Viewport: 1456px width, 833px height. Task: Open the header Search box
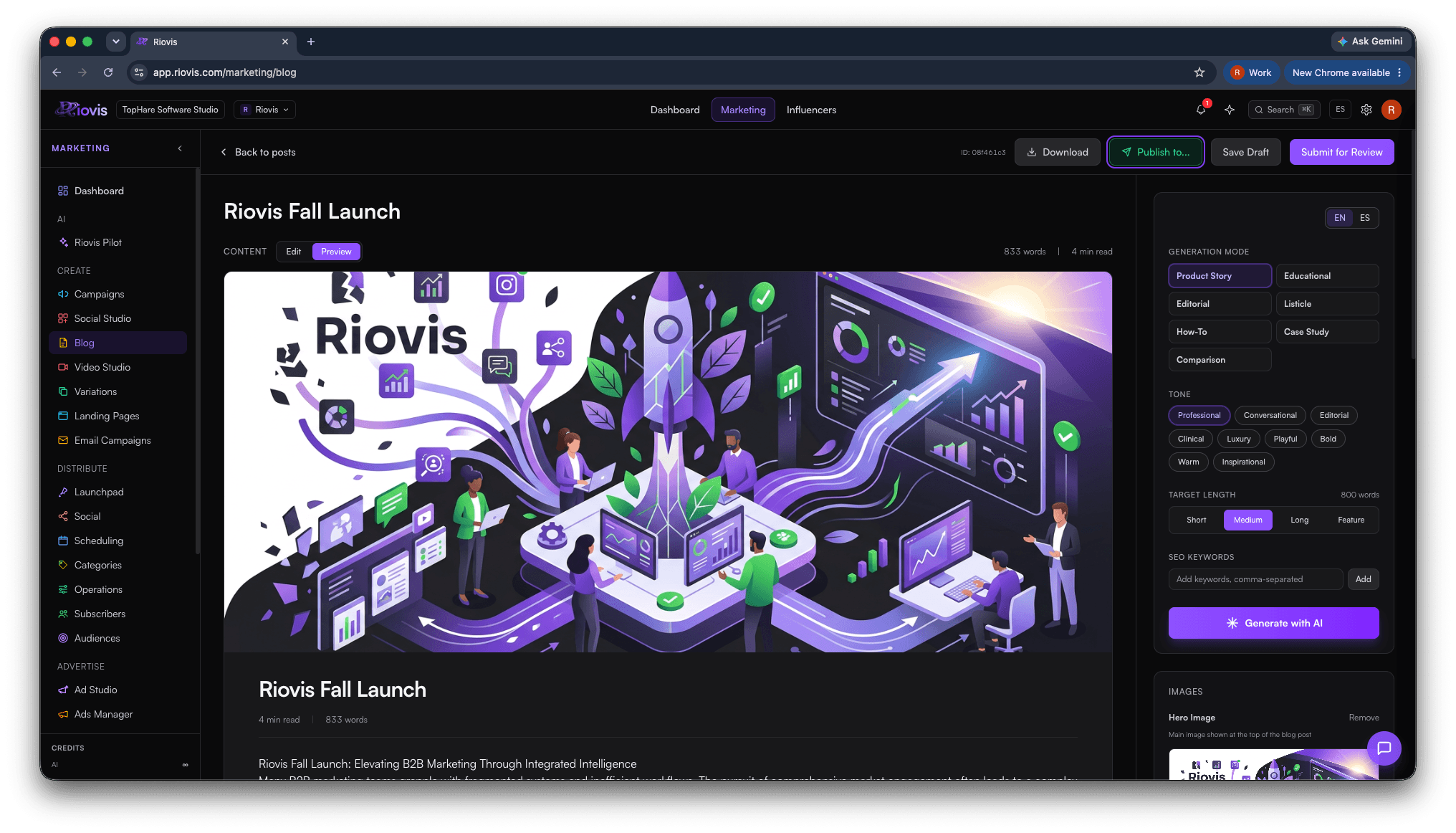(1283, 110)
